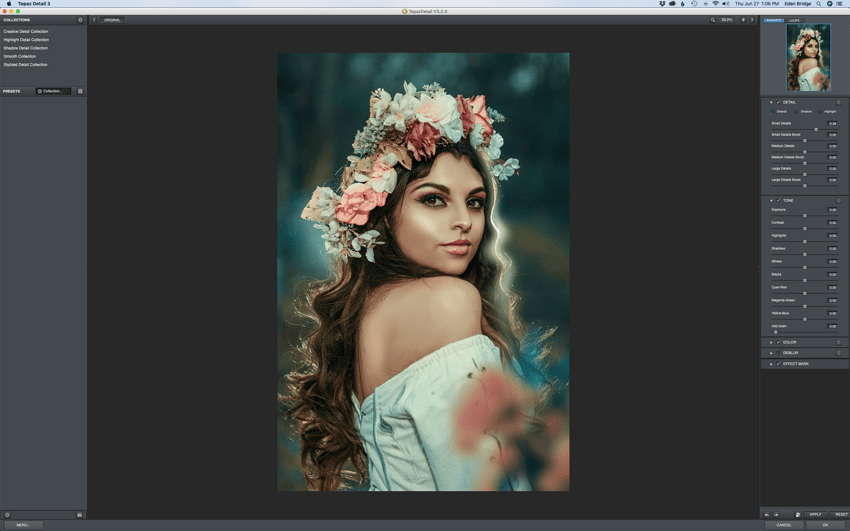Click the zoom magnifier icon
The image size is (850, 531).
click(713, 20)
